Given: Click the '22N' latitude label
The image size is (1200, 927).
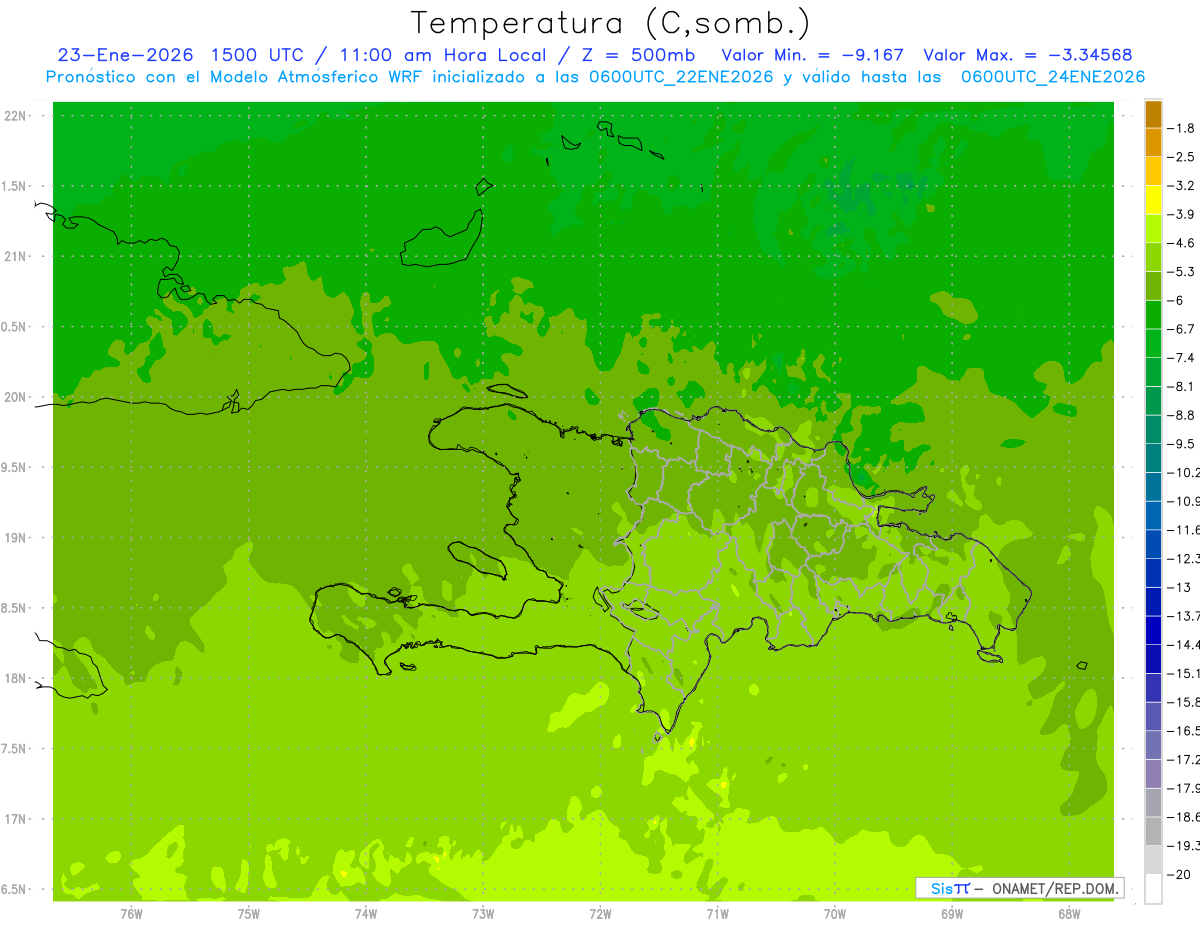Looking at the screenshot, I should [x=15, y=116].
